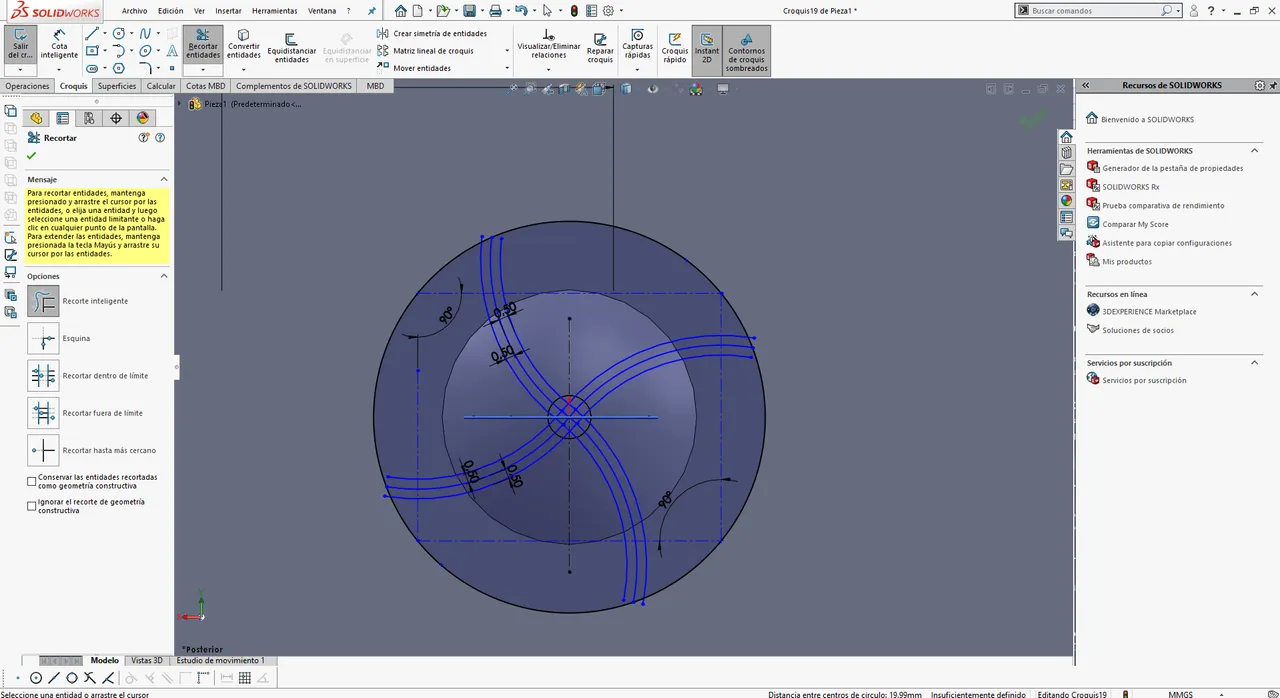Select Recortar hasta más cercano option
Screen dimensions: 1280x698
43,450
